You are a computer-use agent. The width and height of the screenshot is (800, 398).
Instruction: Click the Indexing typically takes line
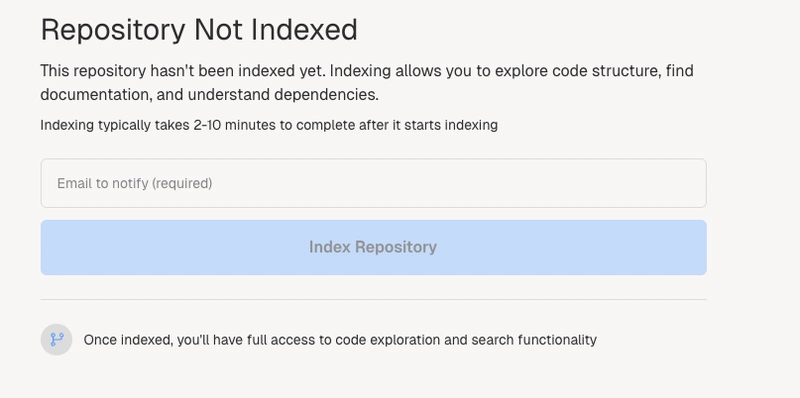point(269,125)
